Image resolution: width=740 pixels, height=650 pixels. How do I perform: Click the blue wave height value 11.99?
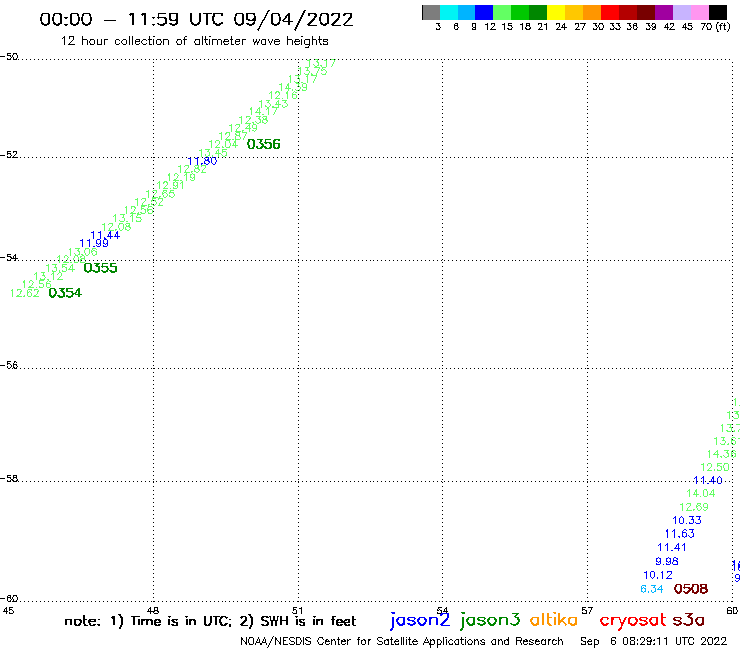coord(93,244)
